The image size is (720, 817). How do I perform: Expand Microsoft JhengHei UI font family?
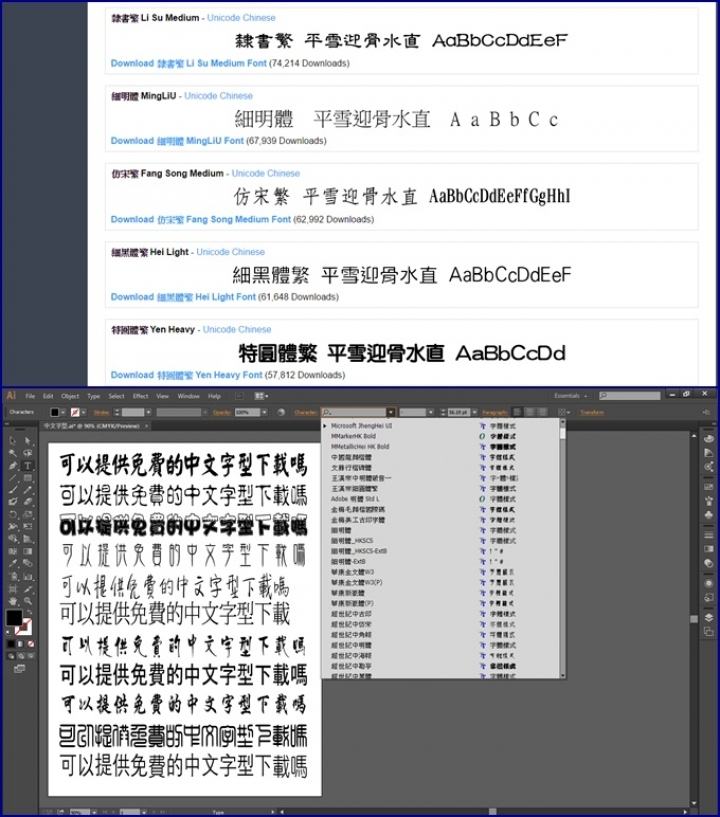click(326, 426)
